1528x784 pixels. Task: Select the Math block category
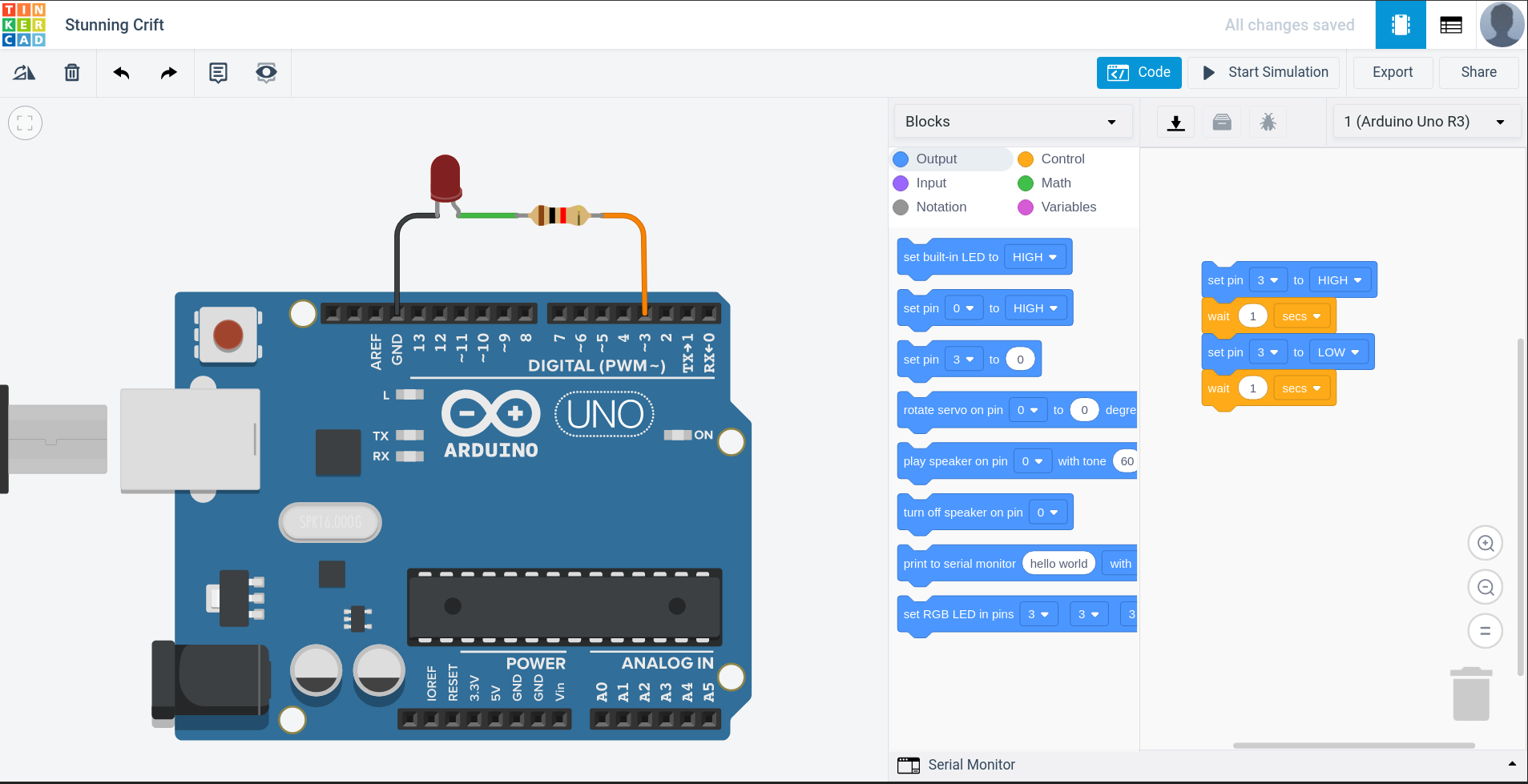coord(1044,183)
